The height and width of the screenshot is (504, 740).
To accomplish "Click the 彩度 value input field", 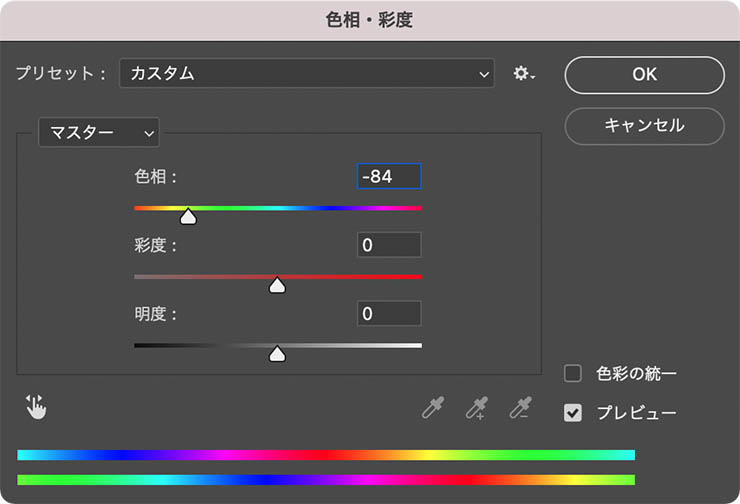I will tap(389, 245).
